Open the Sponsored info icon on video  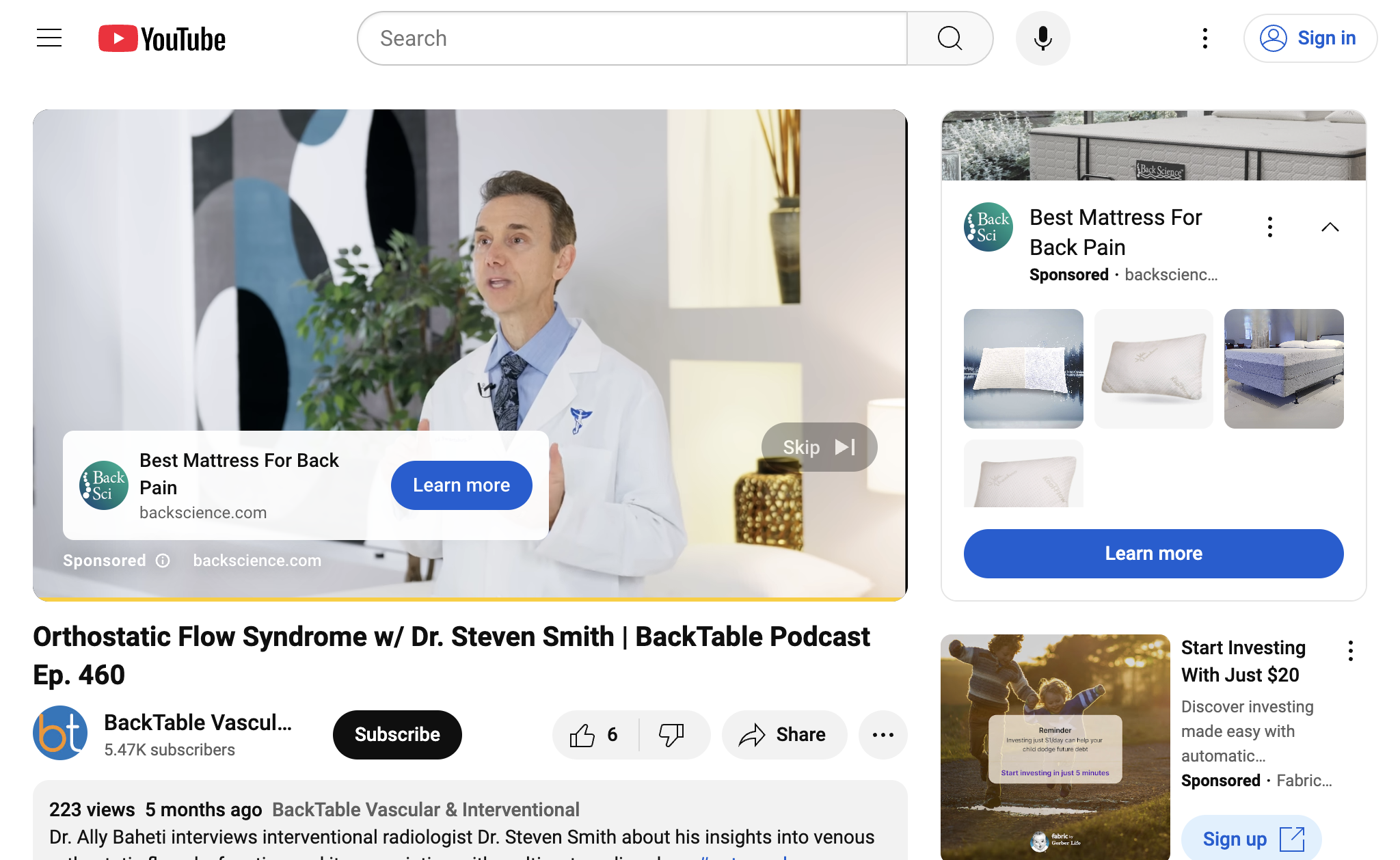(x=163, y=561)
